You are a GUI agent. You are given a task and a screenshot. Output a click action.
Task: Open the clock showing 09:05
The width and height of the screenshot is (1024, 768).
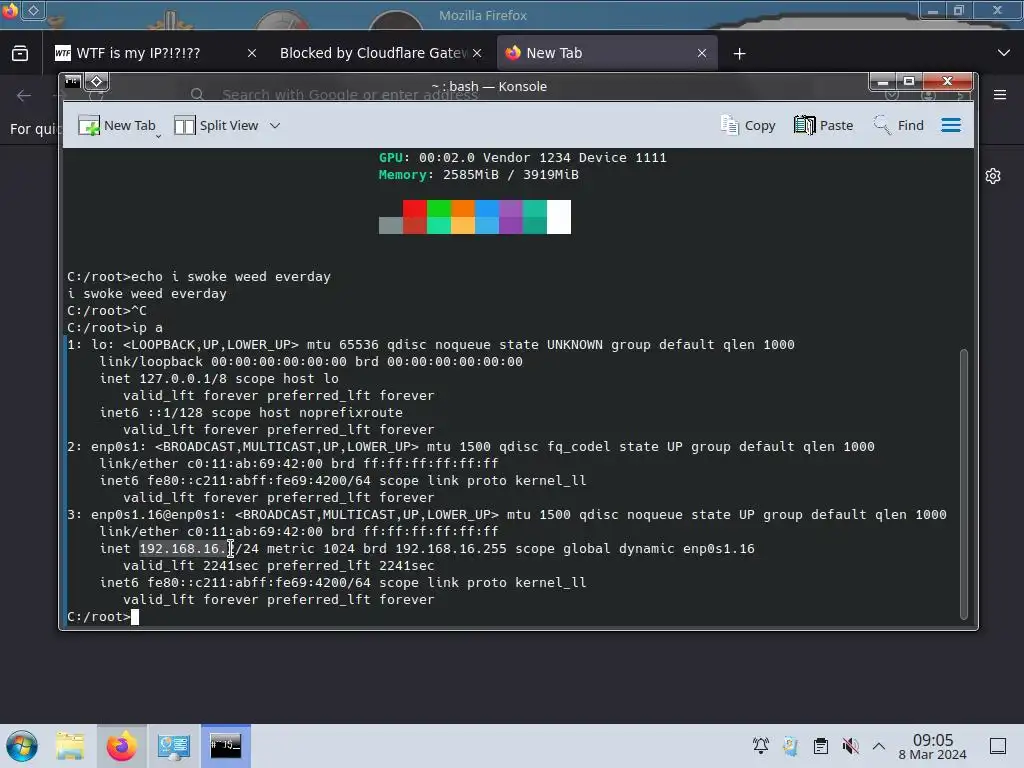(933, 746)
